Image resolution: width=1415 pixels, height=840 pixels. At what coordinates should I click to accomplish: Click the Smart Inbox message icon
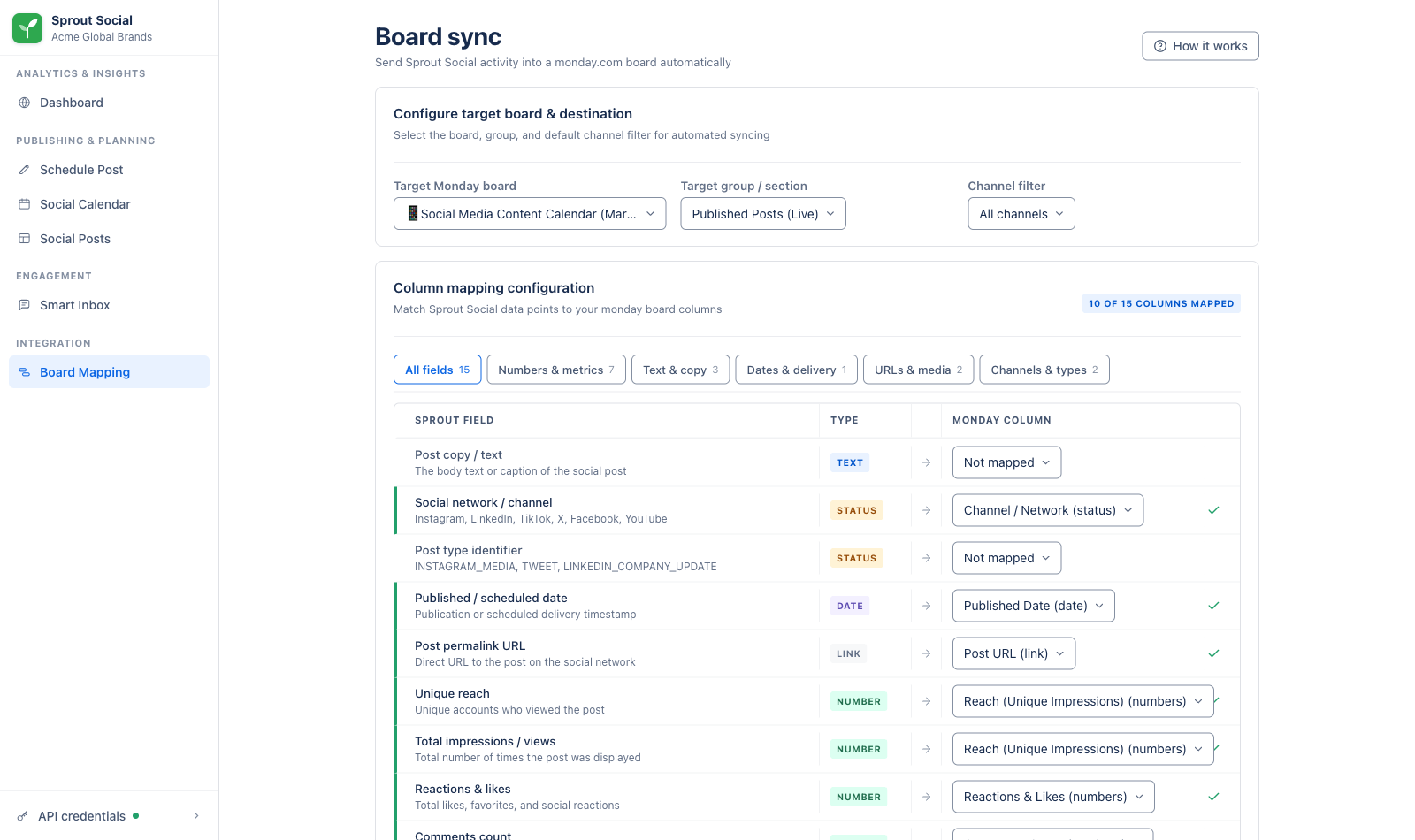click(x=25, y=305)
